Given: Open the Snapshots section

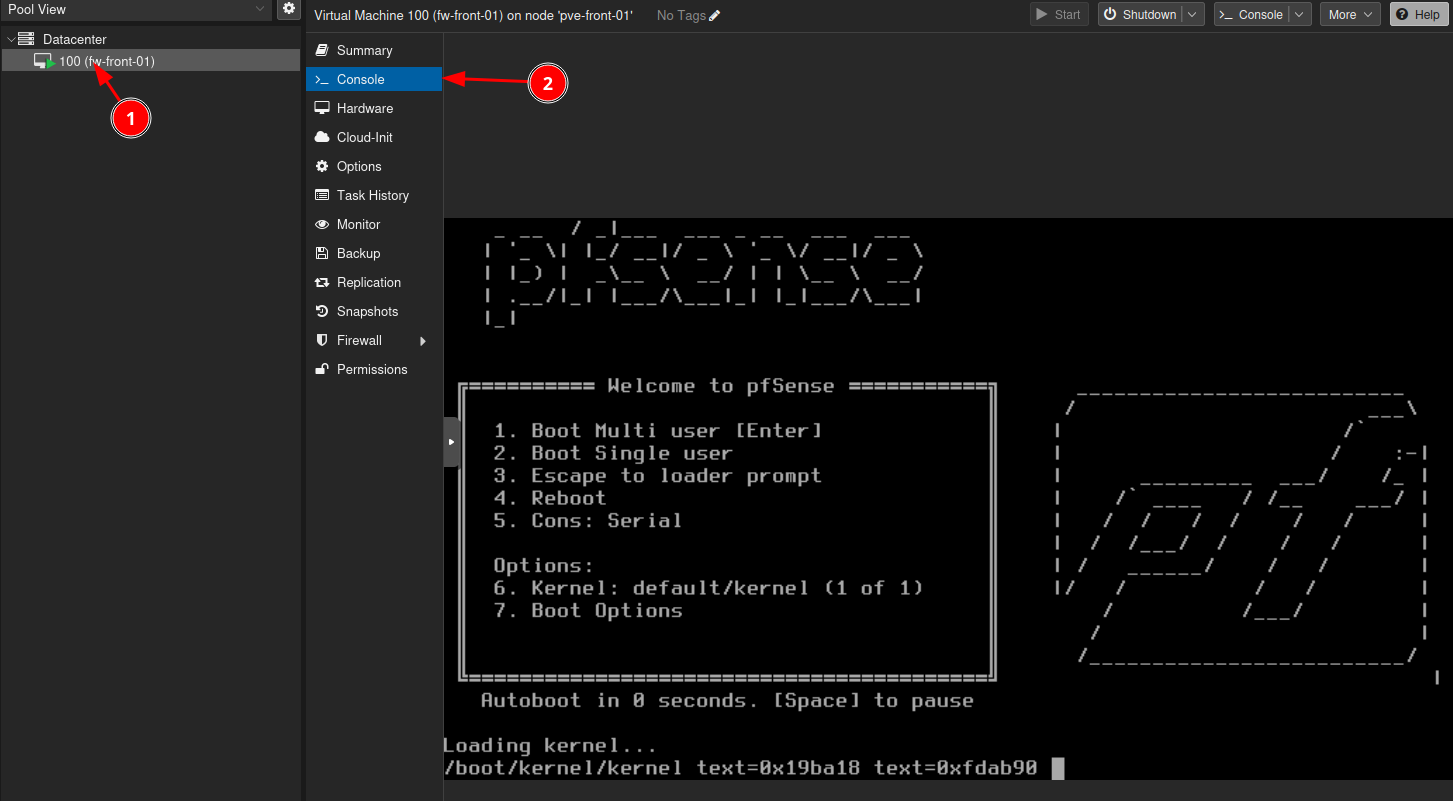Looking at the screenshot, I should click(367, 311).
